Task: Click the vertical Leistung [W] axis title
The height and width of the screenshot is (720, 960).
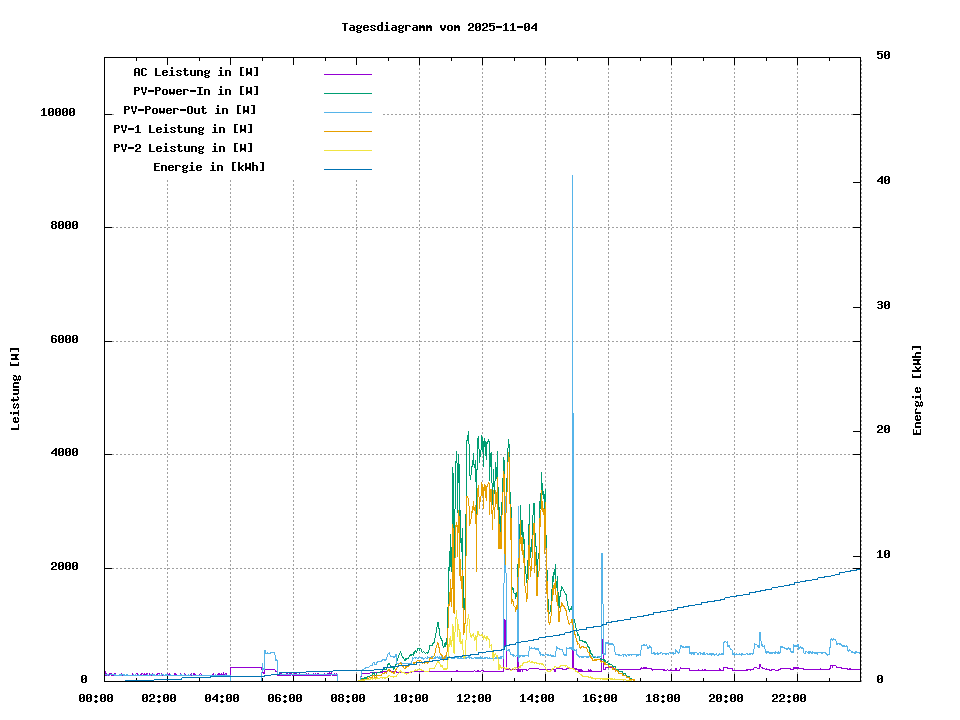Action: pos(16,388)
